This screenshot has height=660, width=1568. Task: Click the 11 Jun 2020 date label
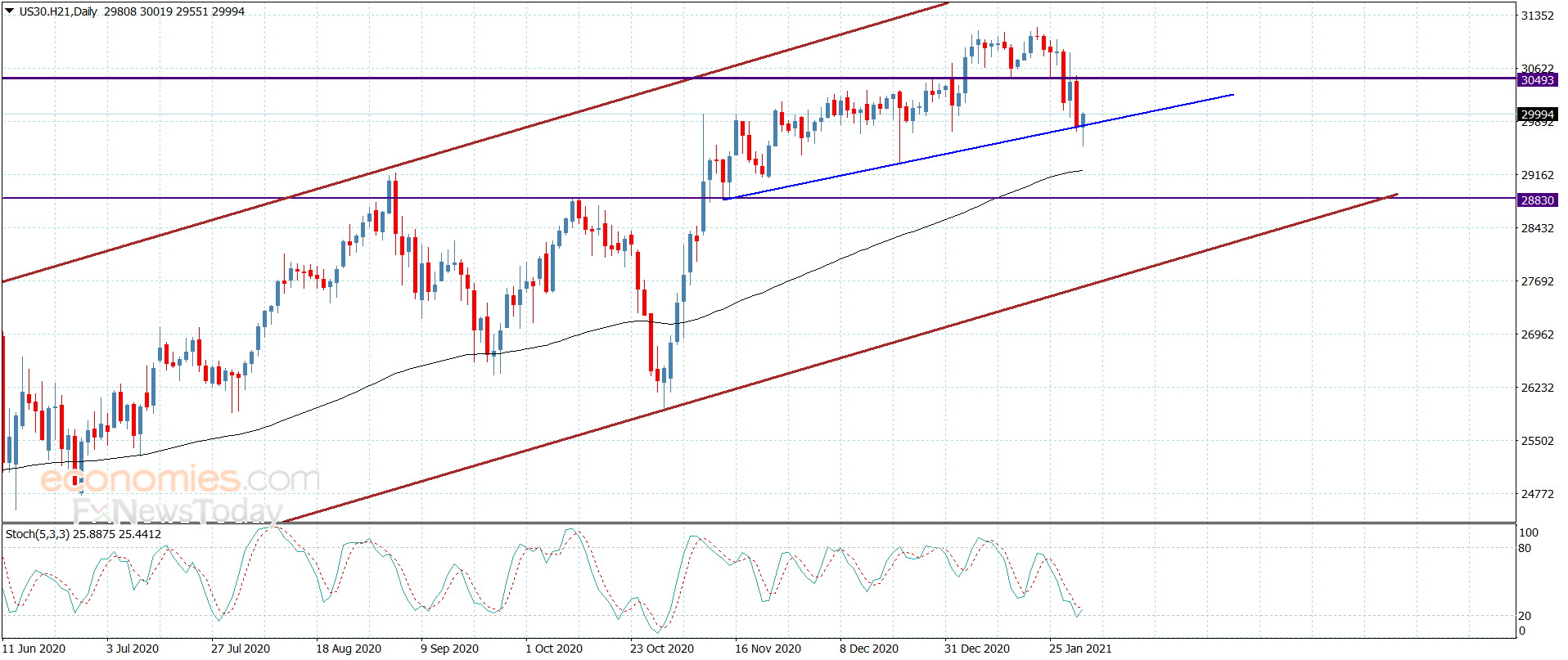[34, 649]
